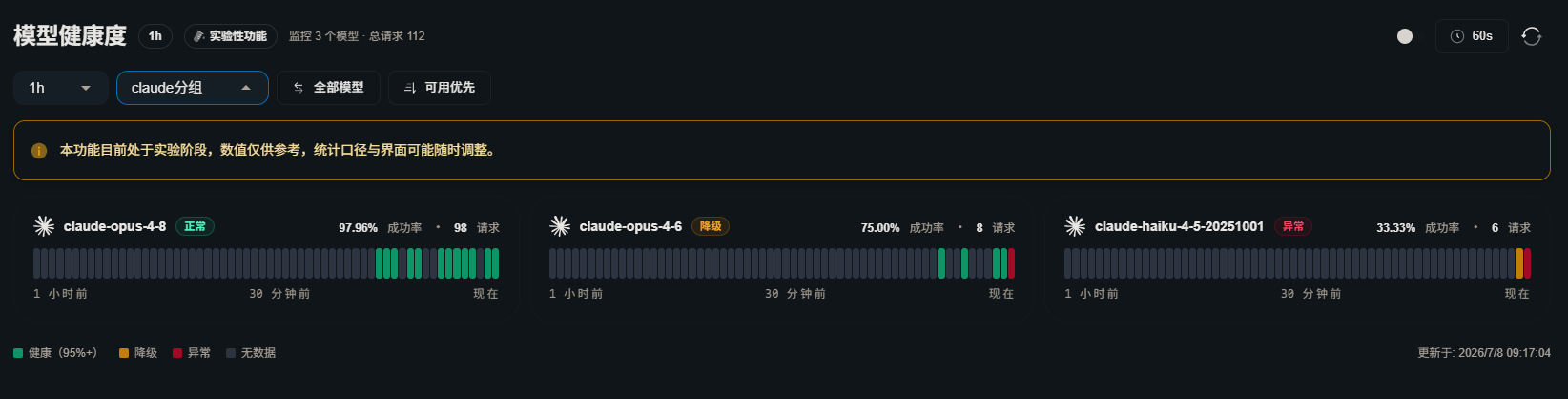Open the claude分组 group dropdown
This screenshot has width=1568, height=399.
point(193,88)
